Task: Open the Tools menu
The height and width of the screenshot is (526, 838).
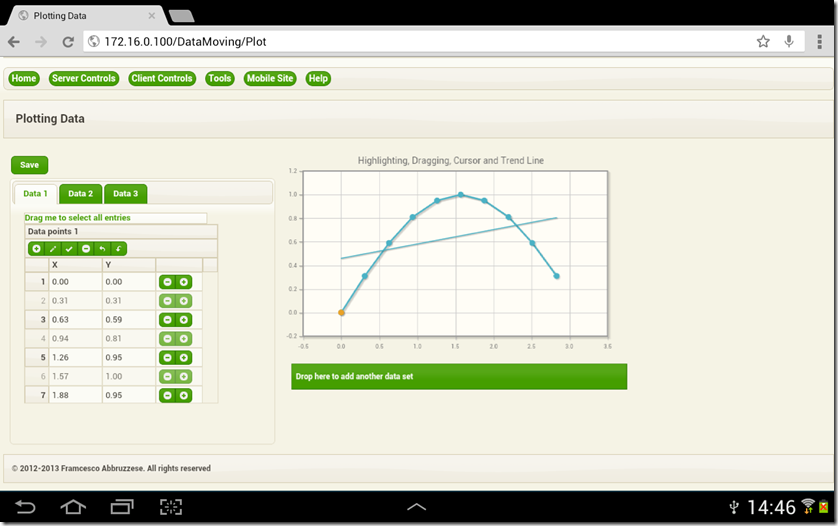Action: tap(220, 79)
